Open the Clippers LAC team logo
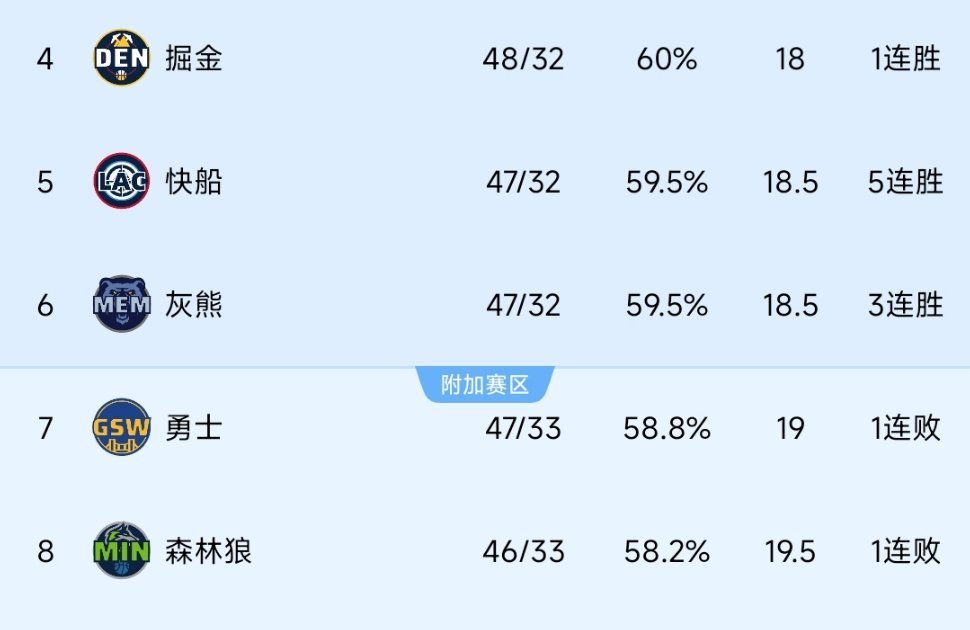The width and height of the screenshot is (970, 630). pyautogui.click(x=121, y=181)
